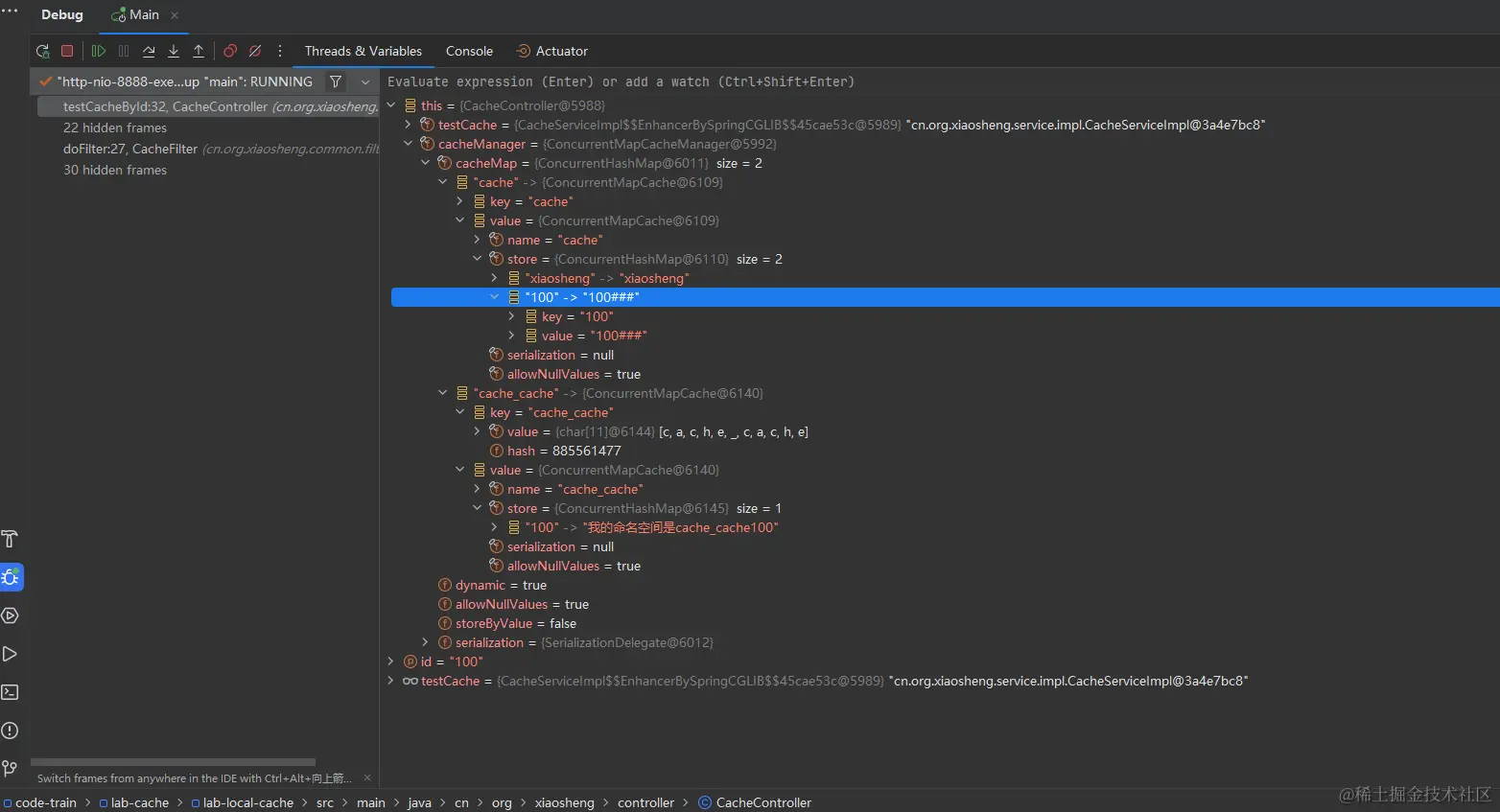
Task: Open the Services tool window
Action: (x=10, y=615)
